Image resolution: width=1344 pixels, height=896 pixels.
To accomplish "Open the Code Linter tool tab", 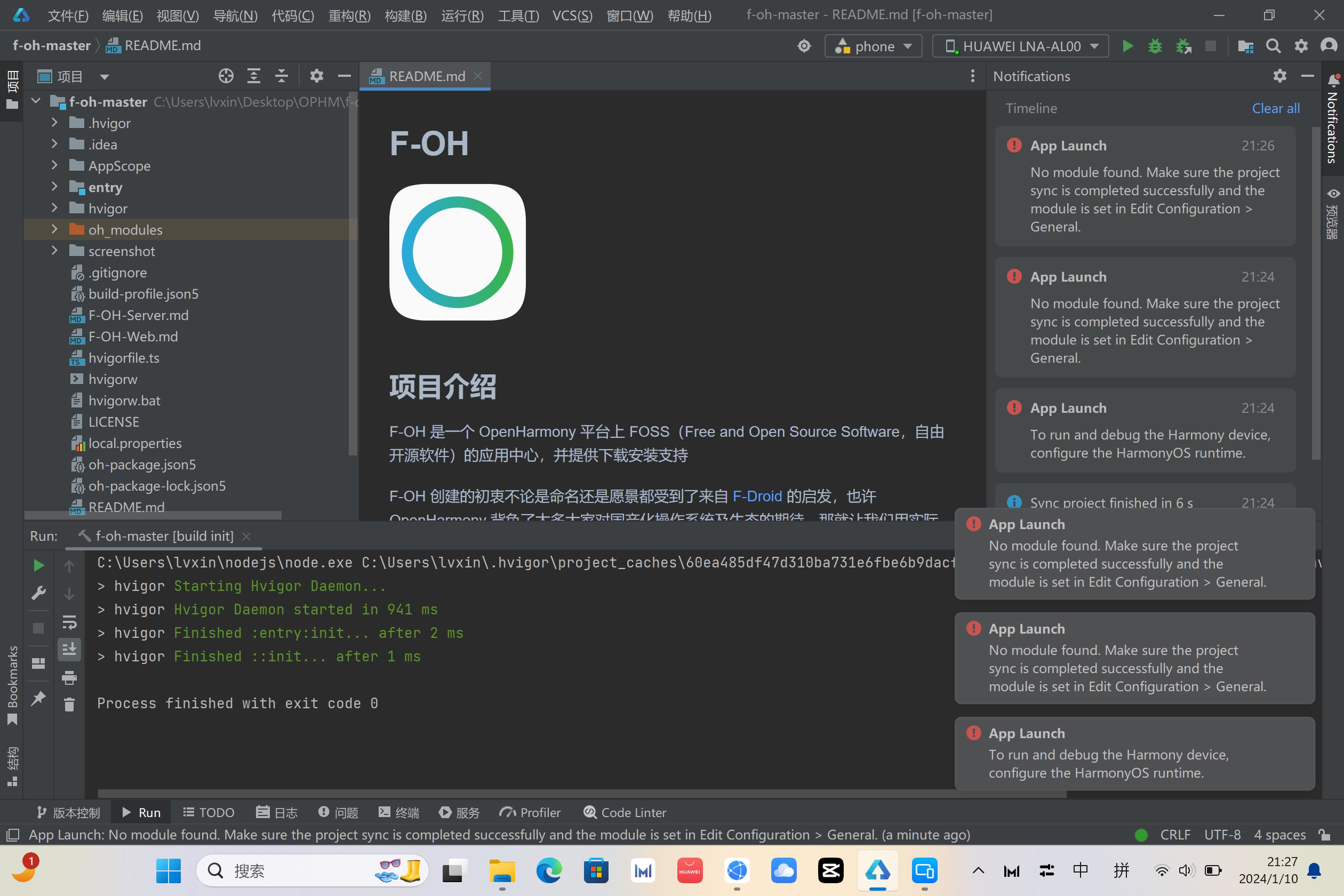I will [625, 812].
